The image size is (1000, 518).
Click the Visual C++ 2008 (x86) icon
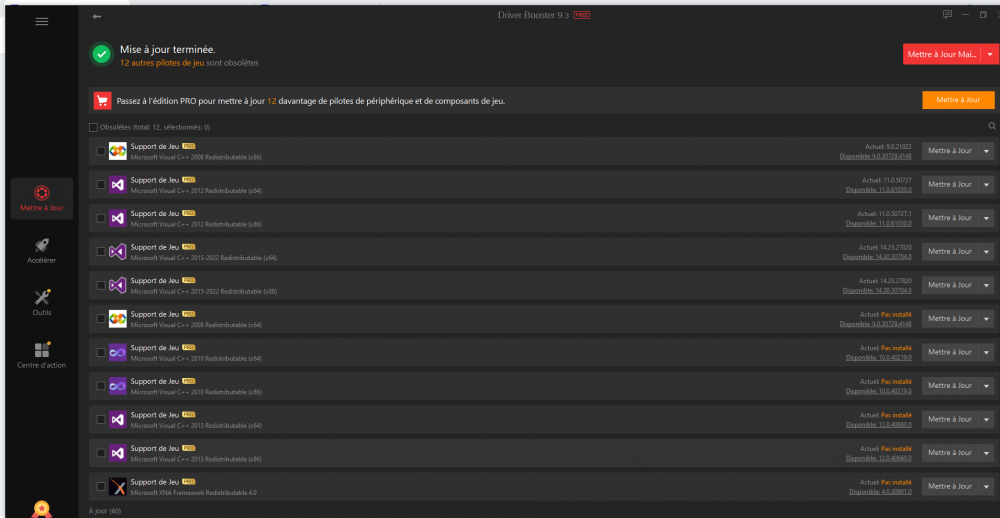click(118, 151)
